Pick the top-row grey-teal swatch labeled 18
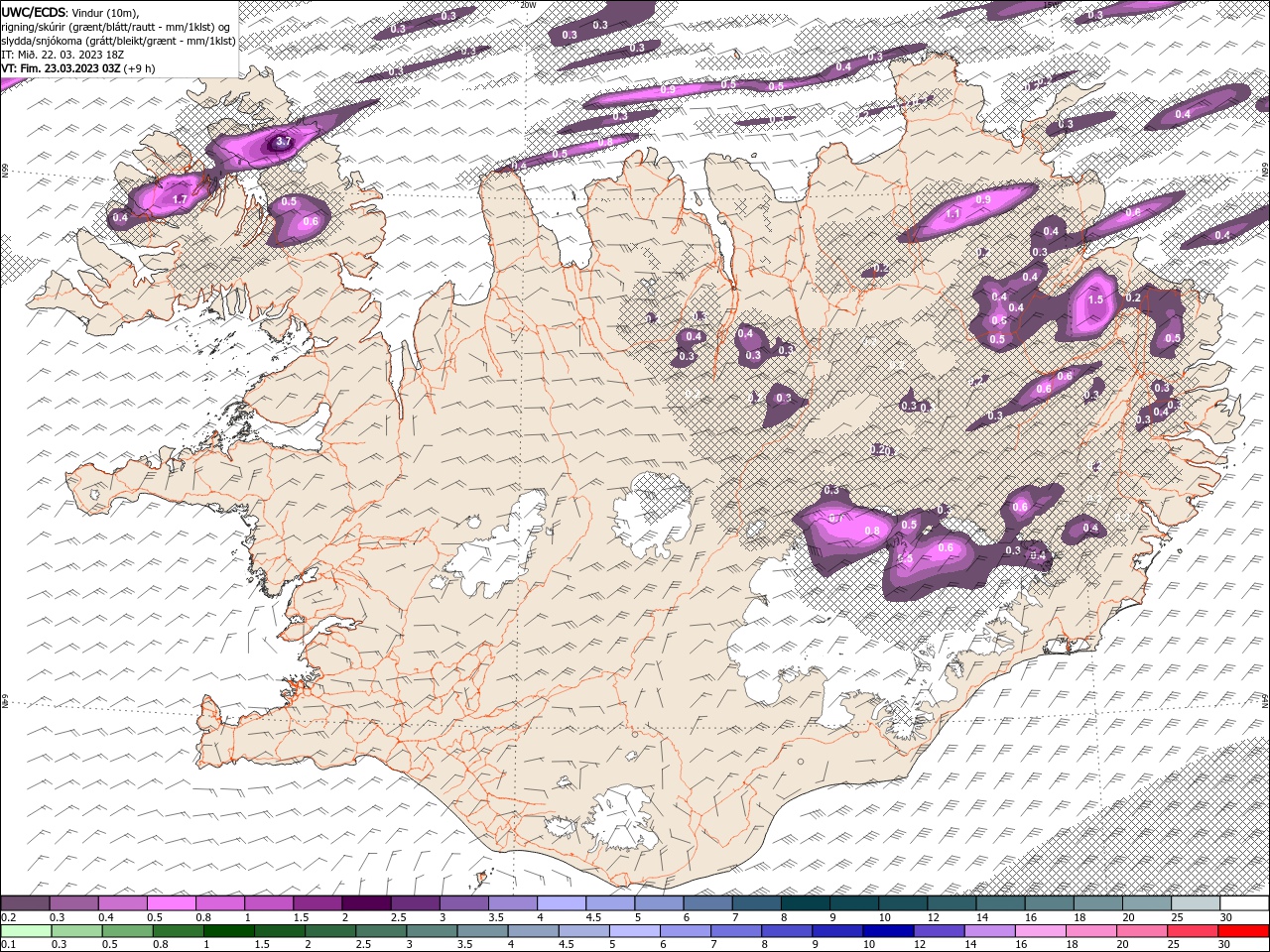The width and height of the screenshot is (1270, 952). [1096, 903]
